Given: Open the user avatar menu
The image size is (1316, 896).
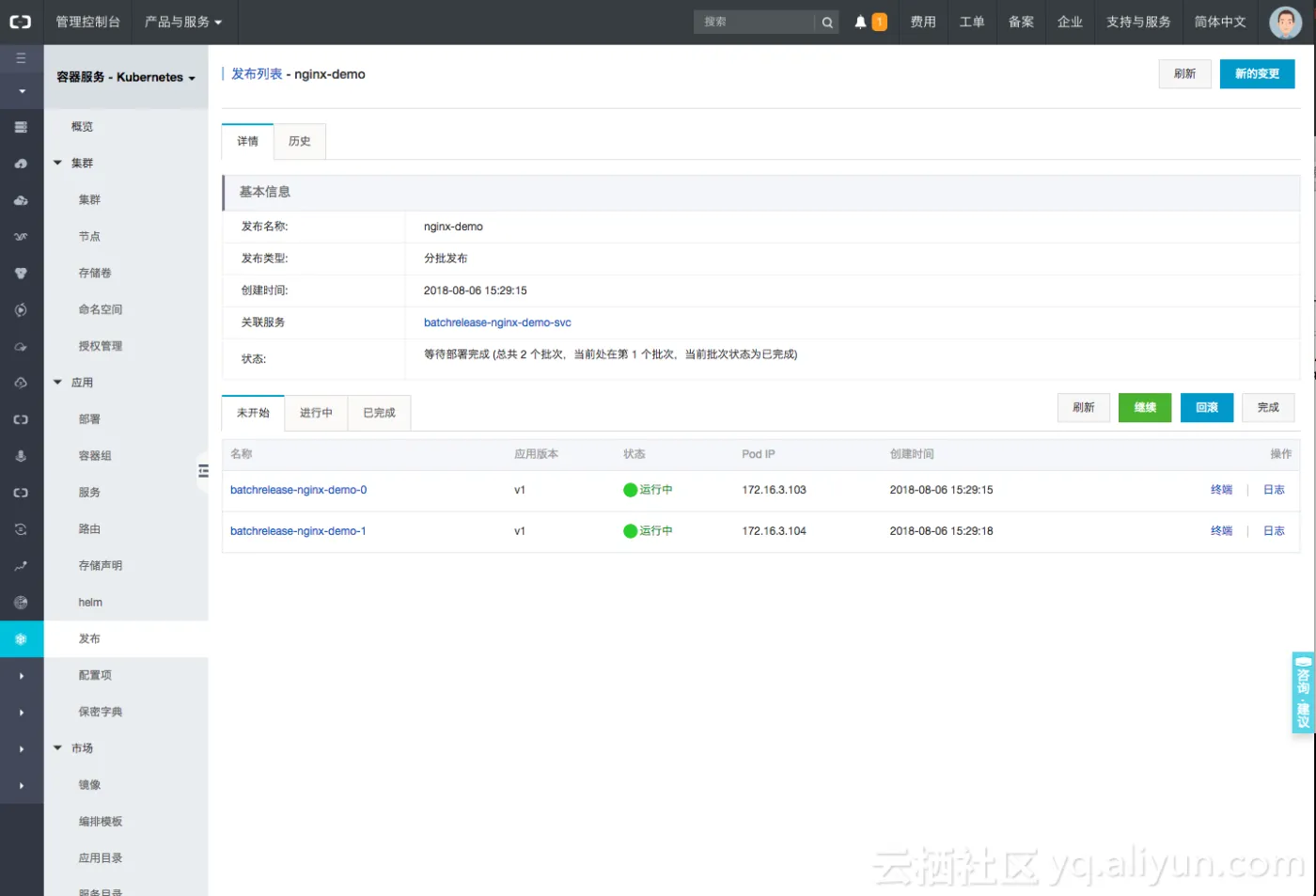Looking at the screenshot, I should click(x=1286, y=22).
